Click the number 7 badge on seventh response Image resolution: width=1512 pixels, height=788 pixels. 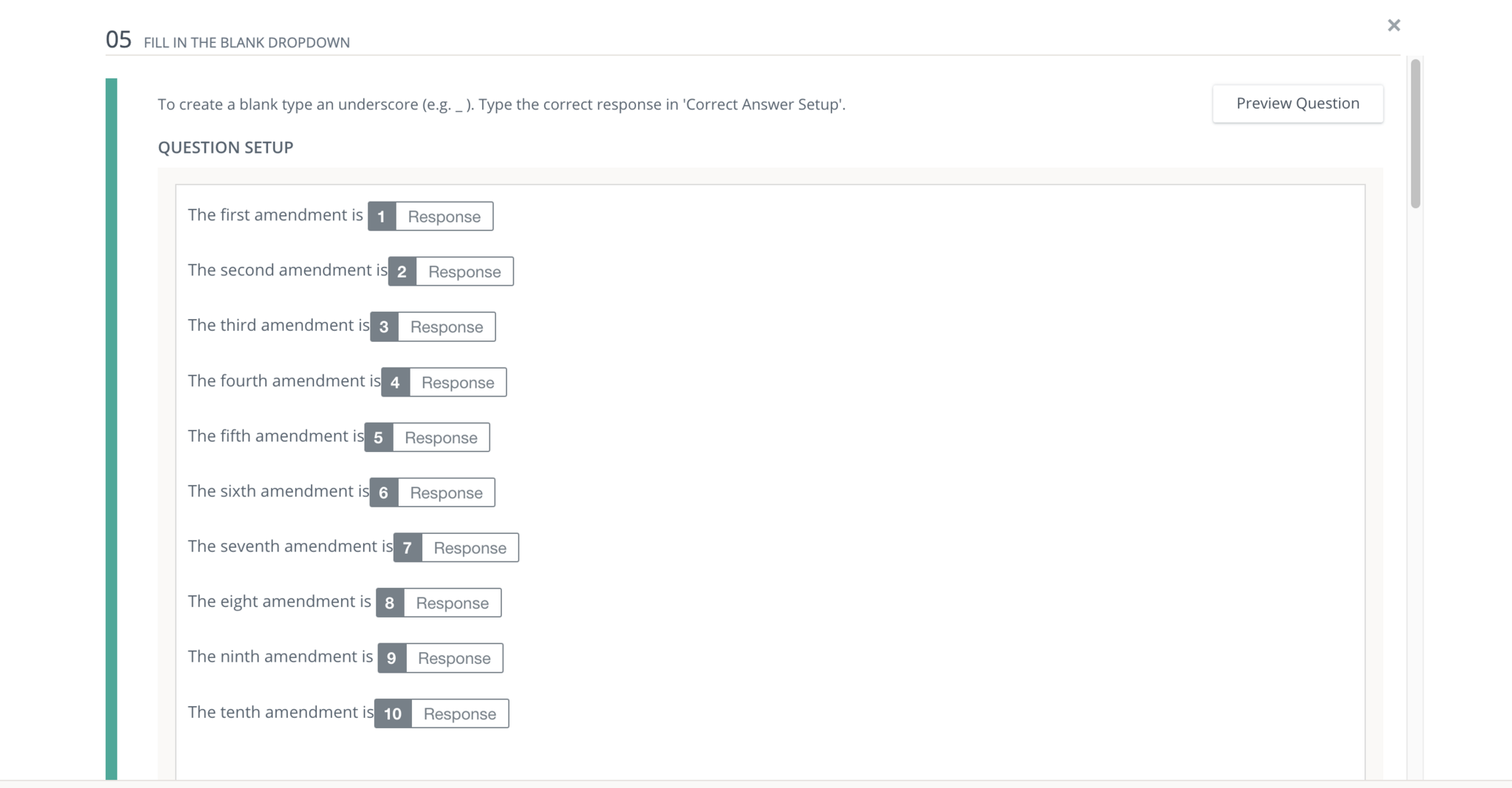[x=407, y=548]
